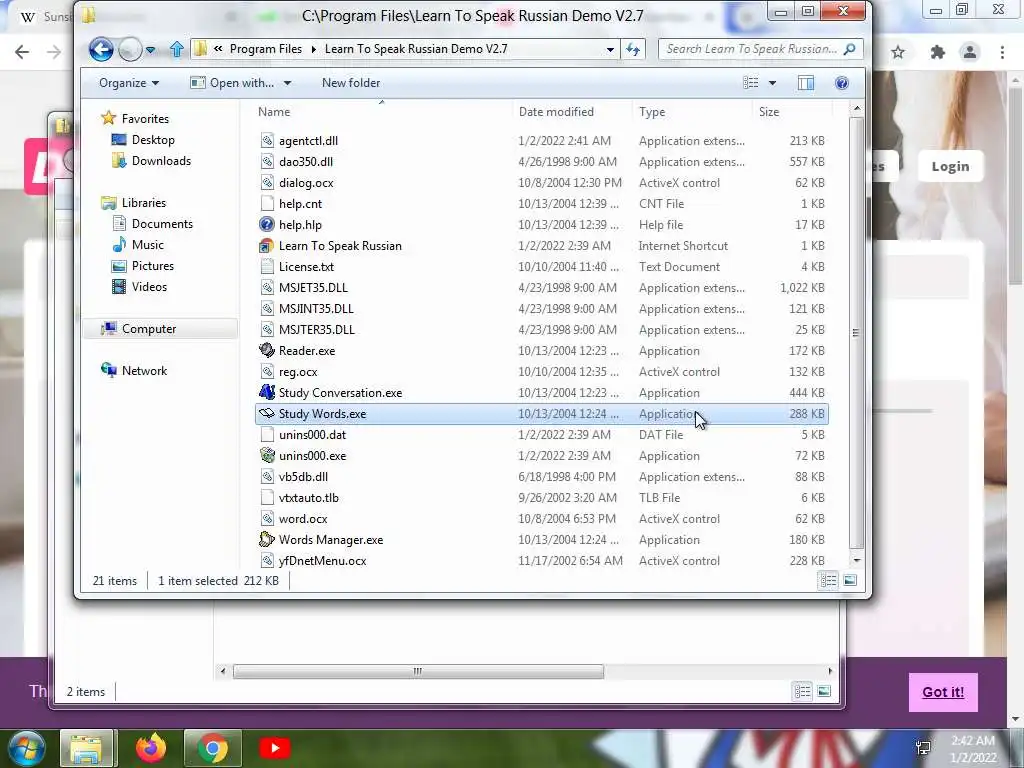The width and height of the screenshot is (1024, 768).
Task: Click the Change your view icon
Action: 751,83
